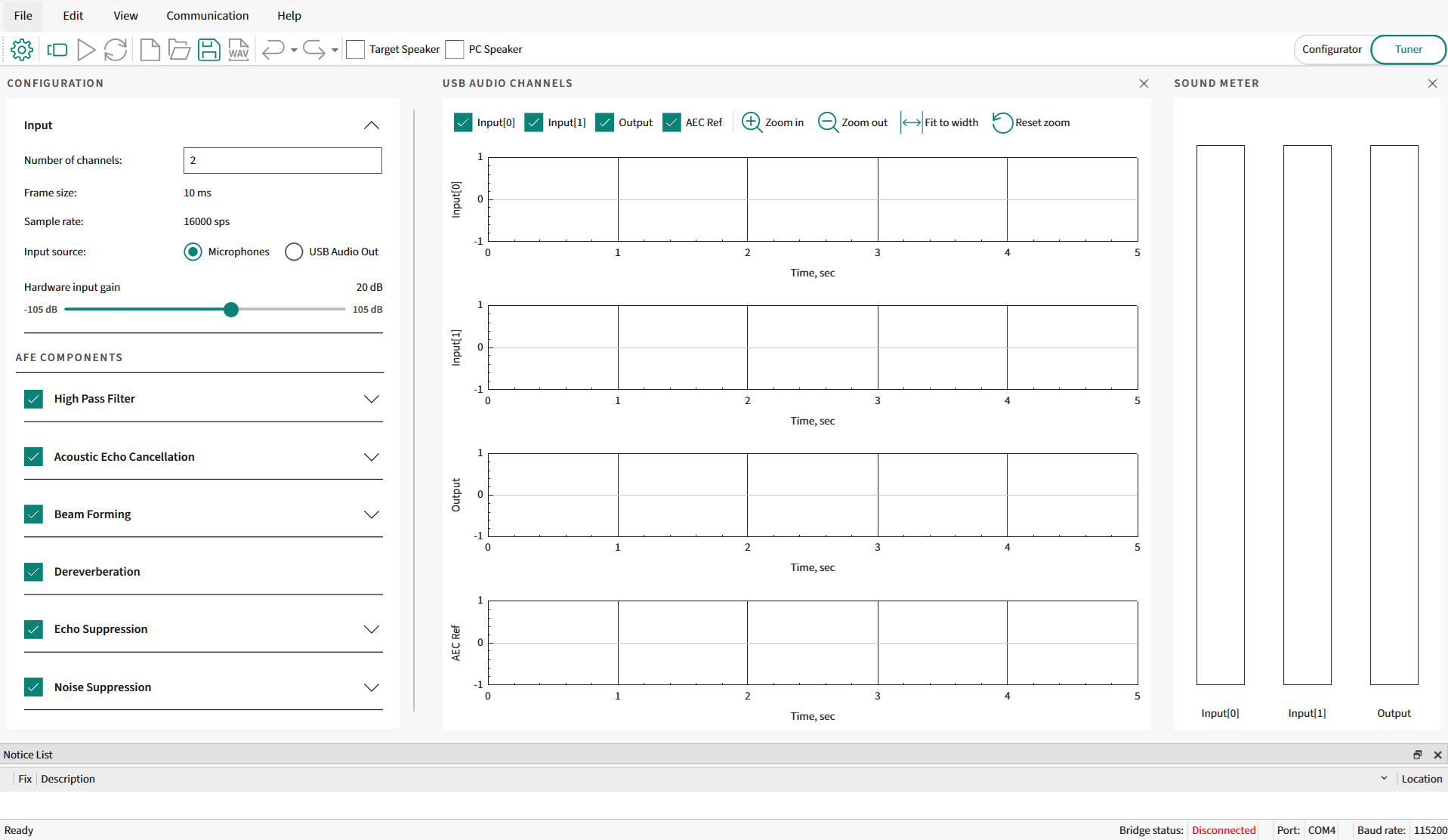Click the Hardware input gain slider handle
This screenshot has height=840, width=1448.
click(x=231, y=309)
